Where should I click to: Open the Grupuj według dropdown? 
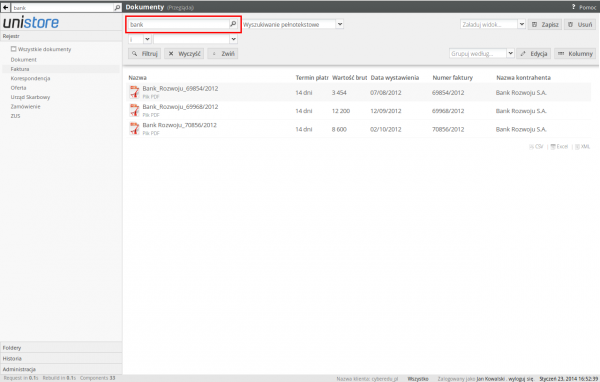coord(510,54)
